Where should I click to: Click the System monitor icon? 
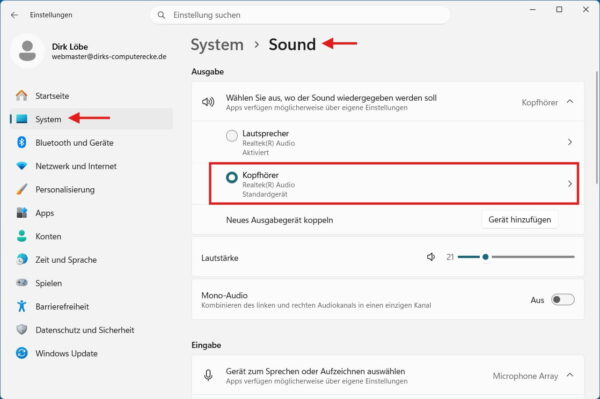(x=22, y=119)
